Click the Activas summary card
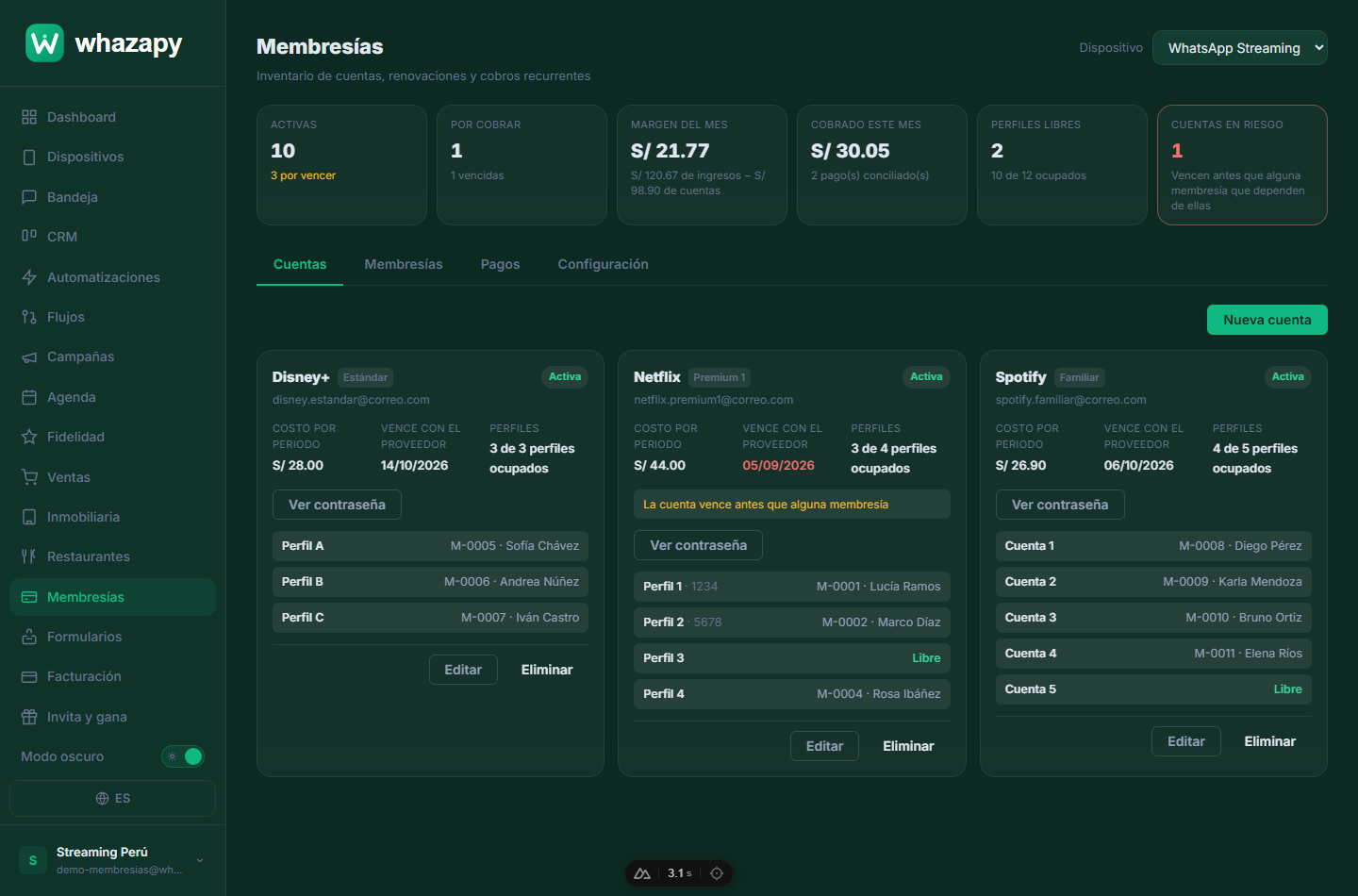The image size is (1358, 896). click(x=341, y=165)
